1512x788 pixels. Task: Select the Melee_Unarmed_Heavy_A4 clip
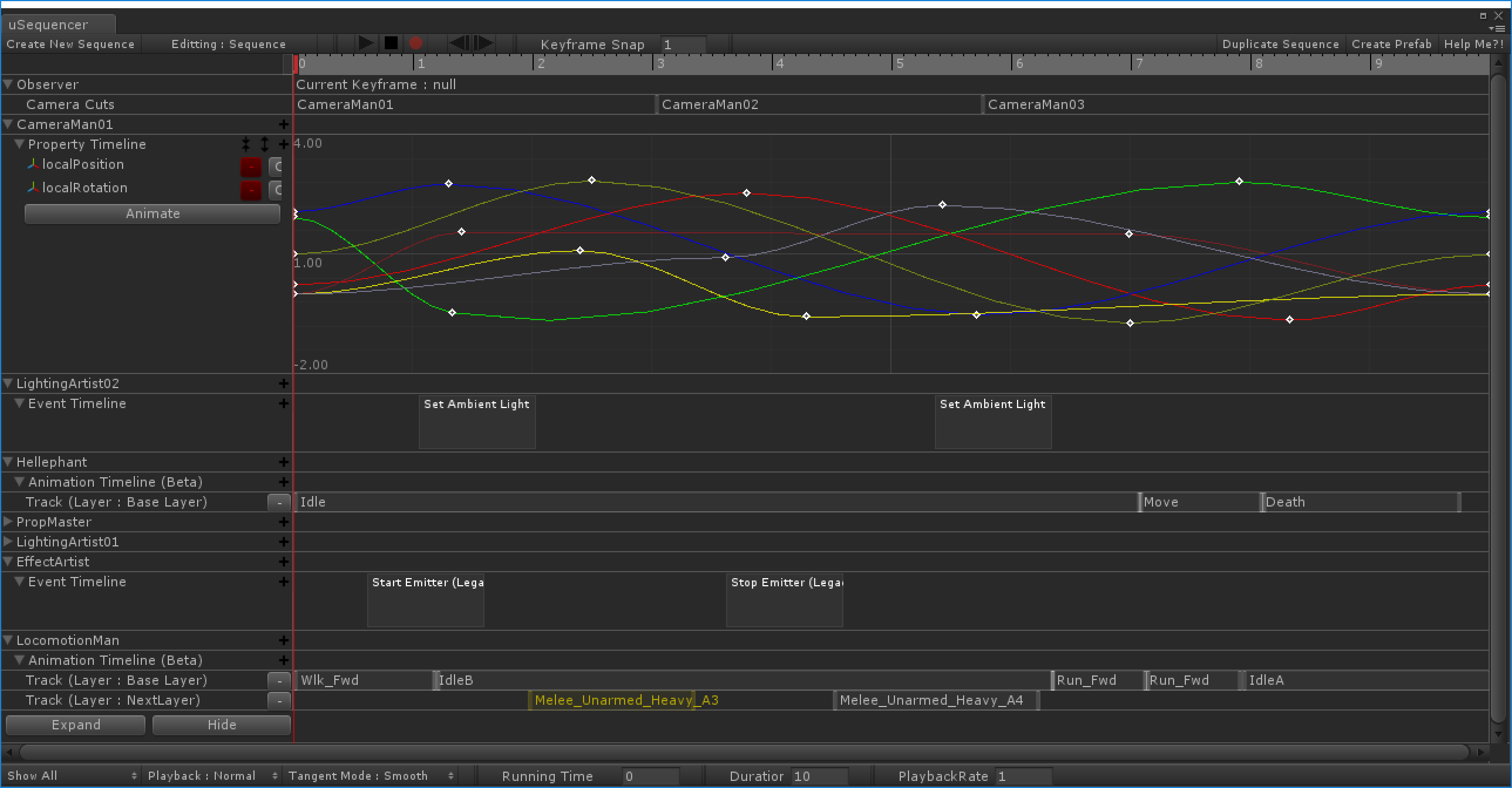click(935, 700)
